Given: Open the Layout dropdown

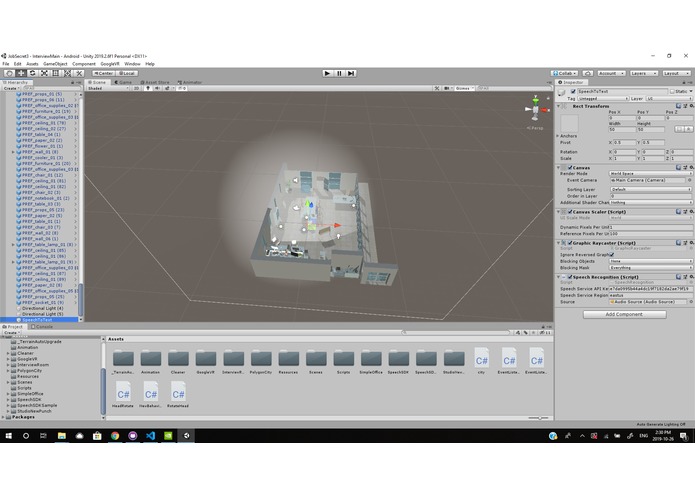Looking at the screenshot, I should pyautogui.click(x=676, y=73).
